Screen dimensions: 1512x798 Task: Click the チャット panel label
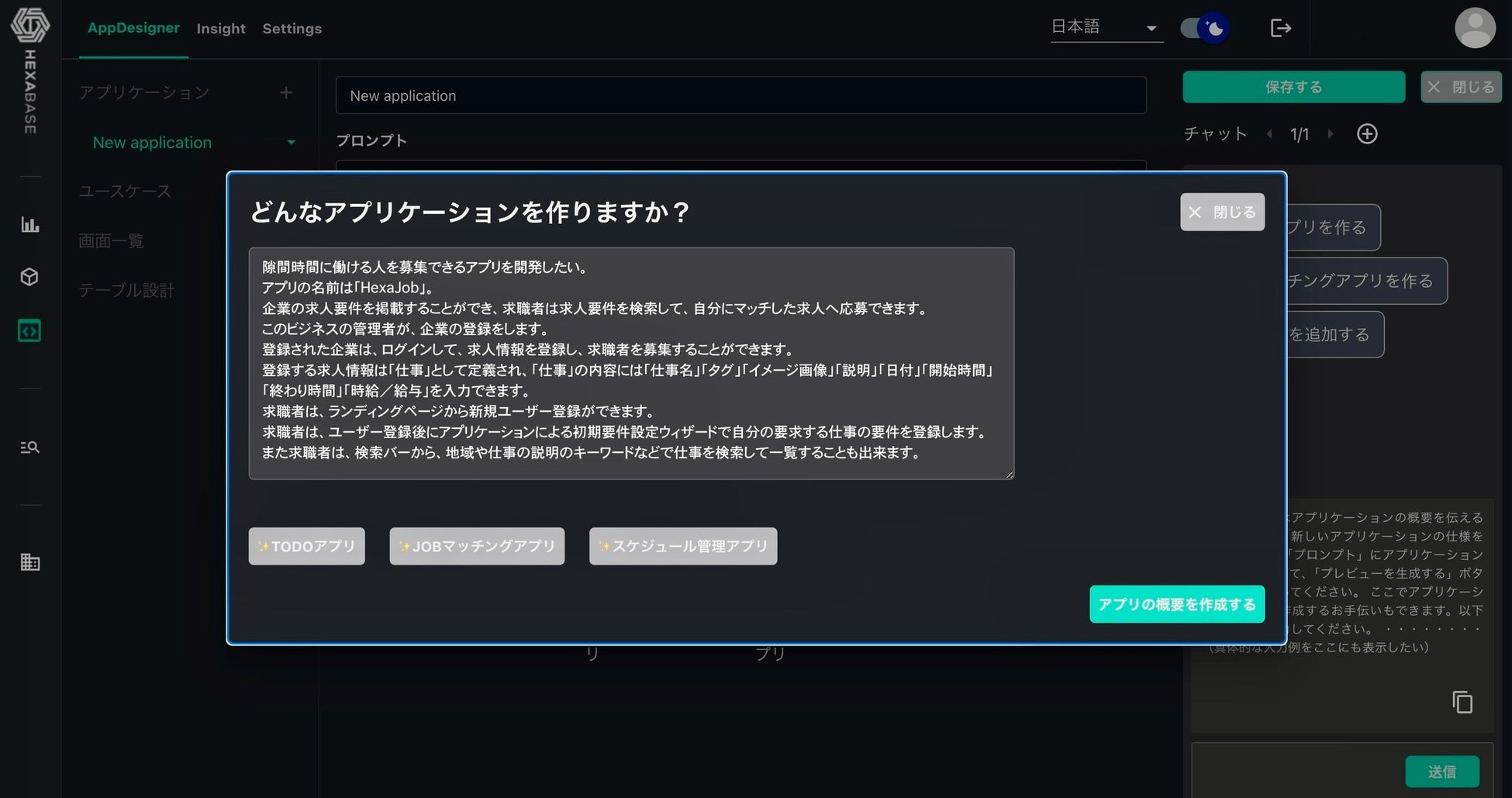1215,134
